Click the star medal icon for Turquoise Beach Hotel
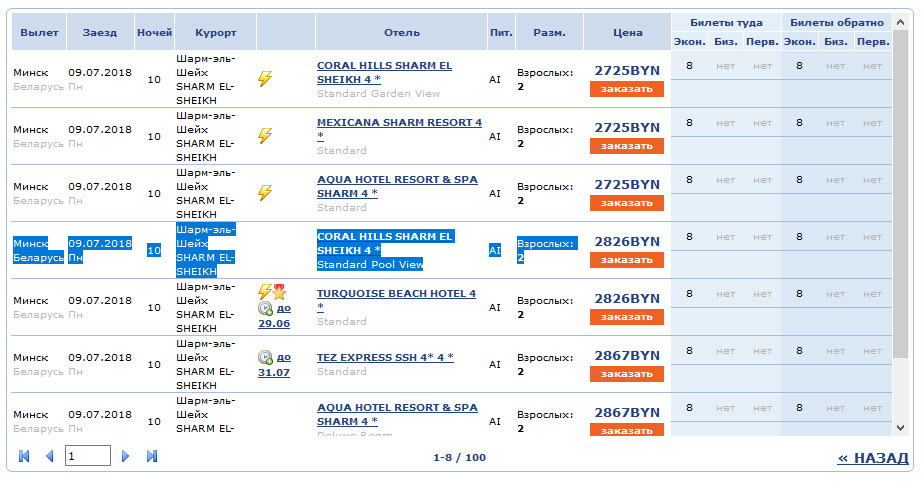 click(279, 293)
